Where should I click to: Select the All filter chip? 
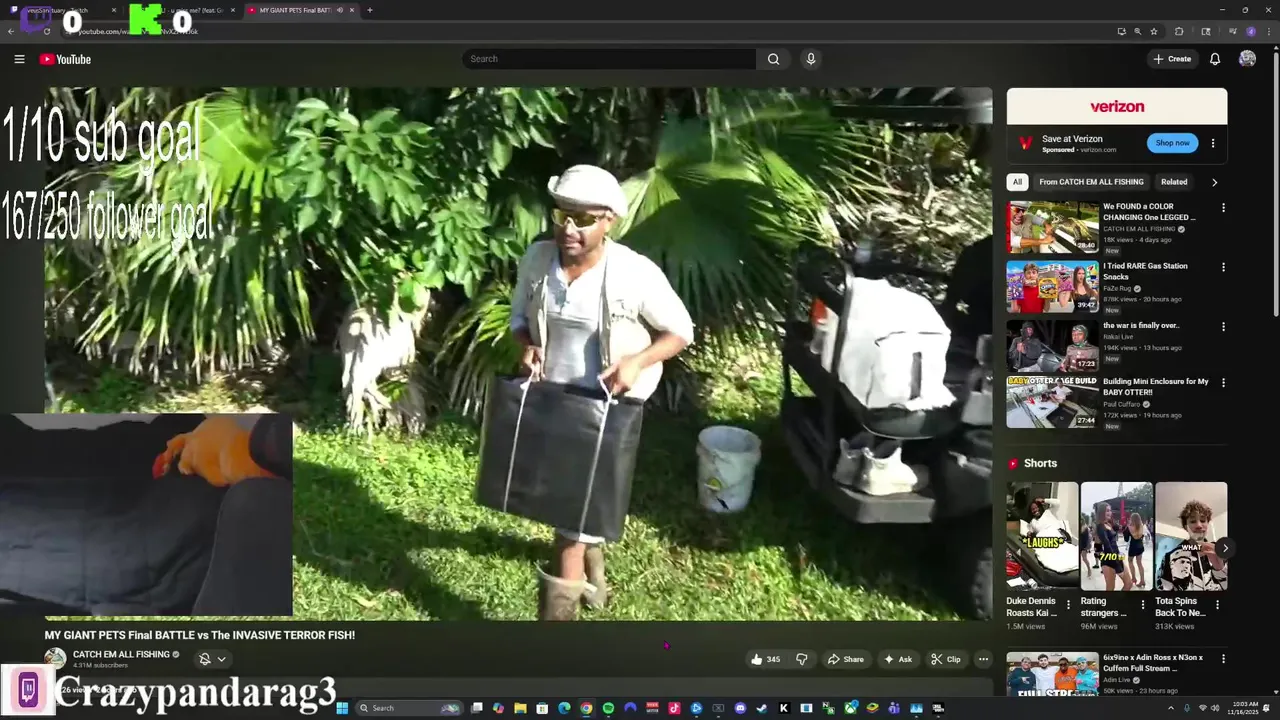pyautogui.click(x=1017, y=182)
